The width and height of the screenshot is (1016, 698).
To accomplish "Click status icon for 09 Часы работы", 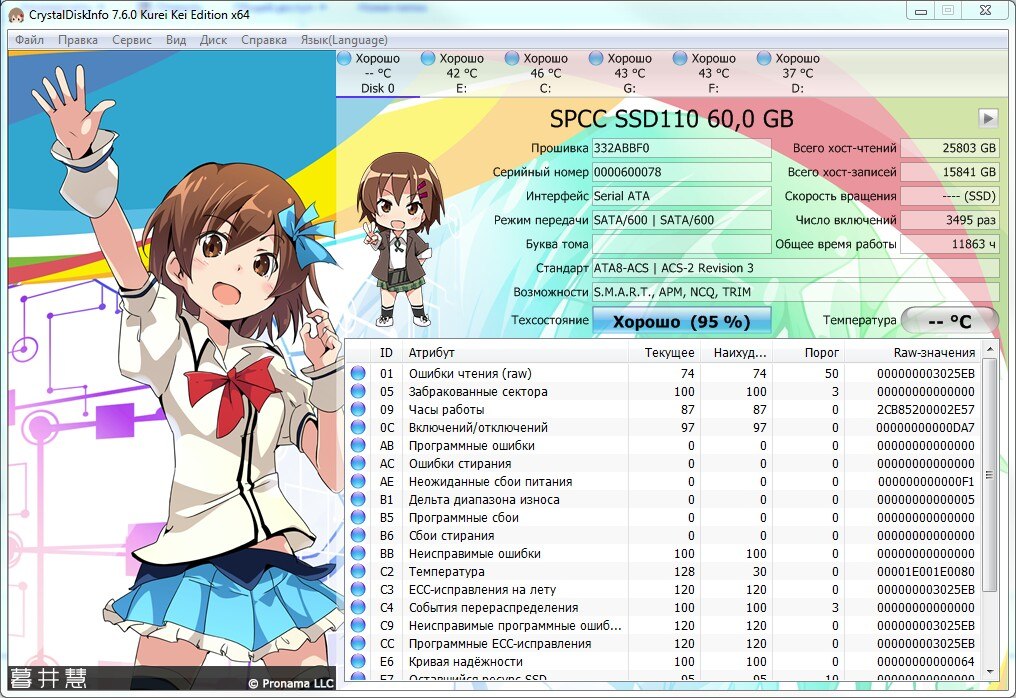I will (358, 410).
